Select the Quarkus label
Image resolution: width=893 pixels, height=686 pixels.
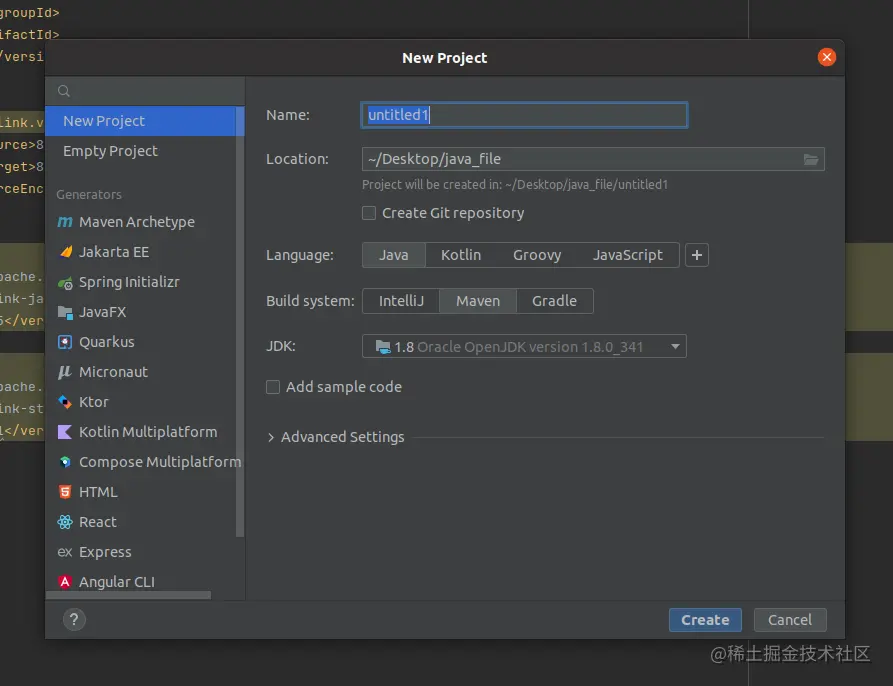(x=106, y=342)
